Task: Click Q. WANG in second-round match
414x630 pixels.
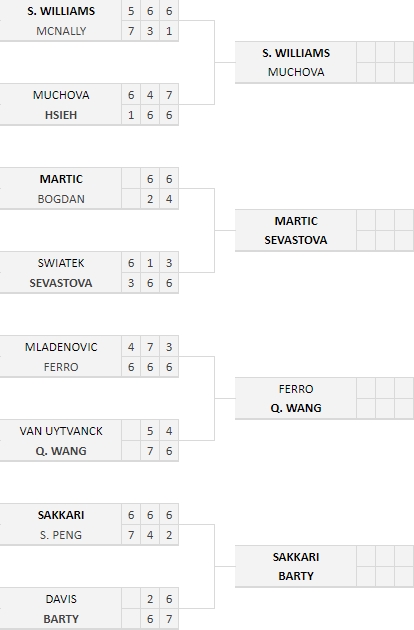Action: [296, 408]
